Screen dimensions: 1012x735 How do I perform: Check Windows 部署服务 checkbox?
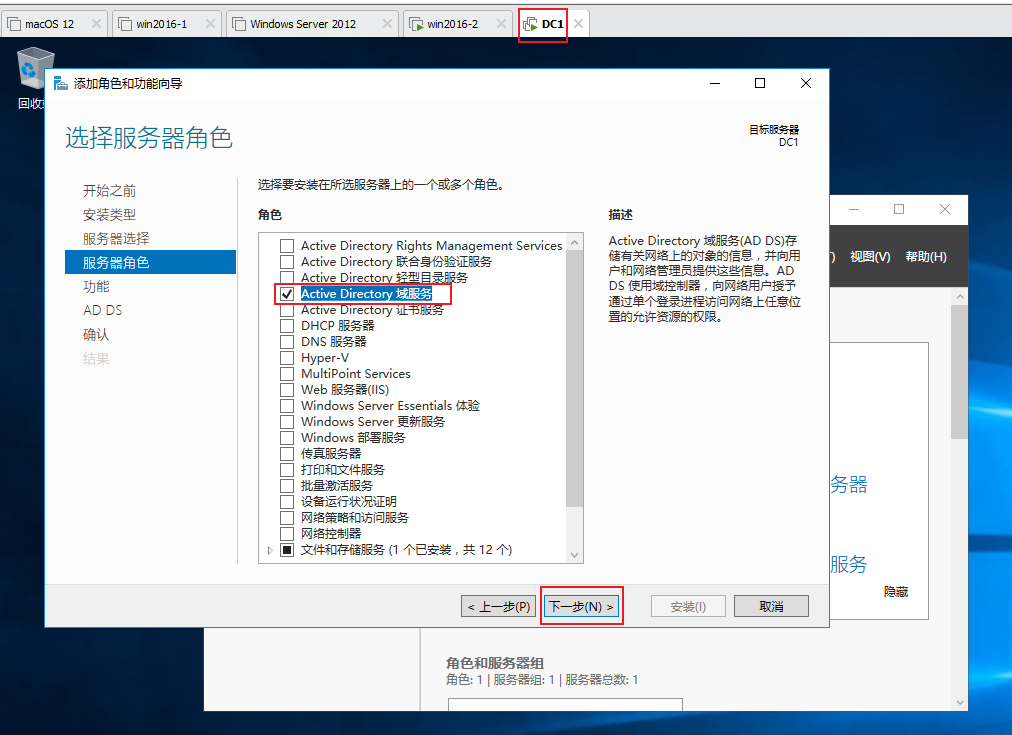coord(287,438)
